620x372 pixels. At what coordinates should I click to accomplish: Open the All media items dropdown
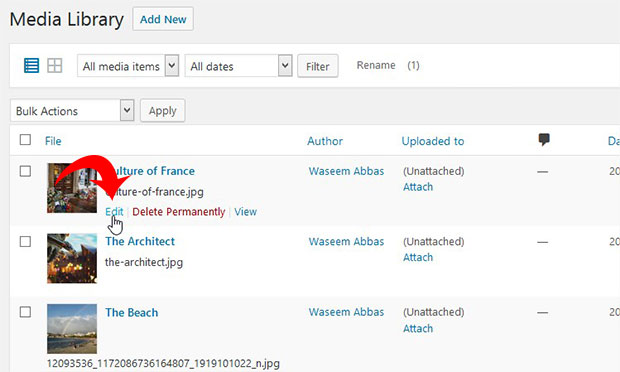(x=128, y=66)
